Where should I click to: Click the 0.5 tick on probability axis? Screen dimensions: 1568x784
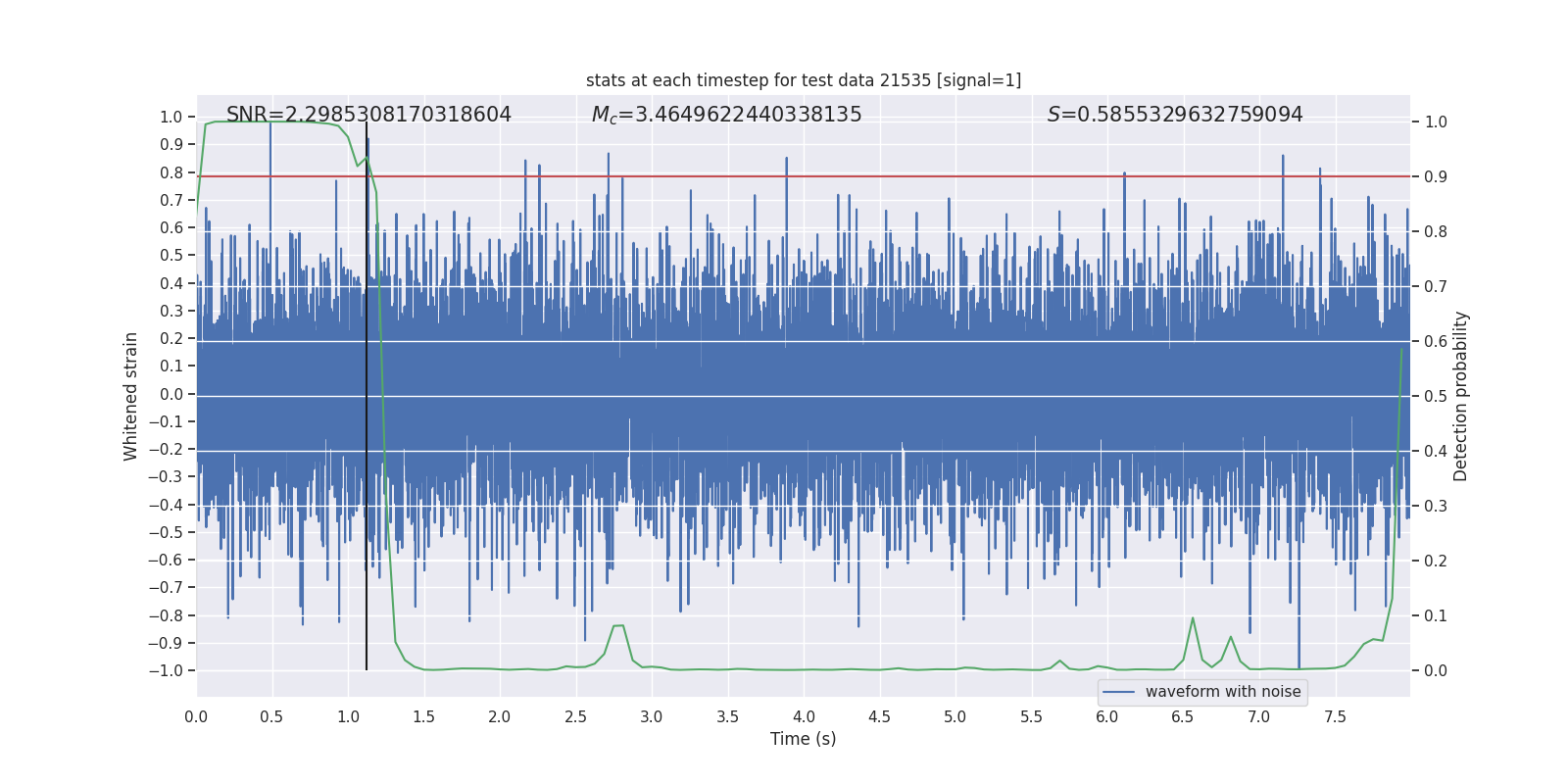1436,396
